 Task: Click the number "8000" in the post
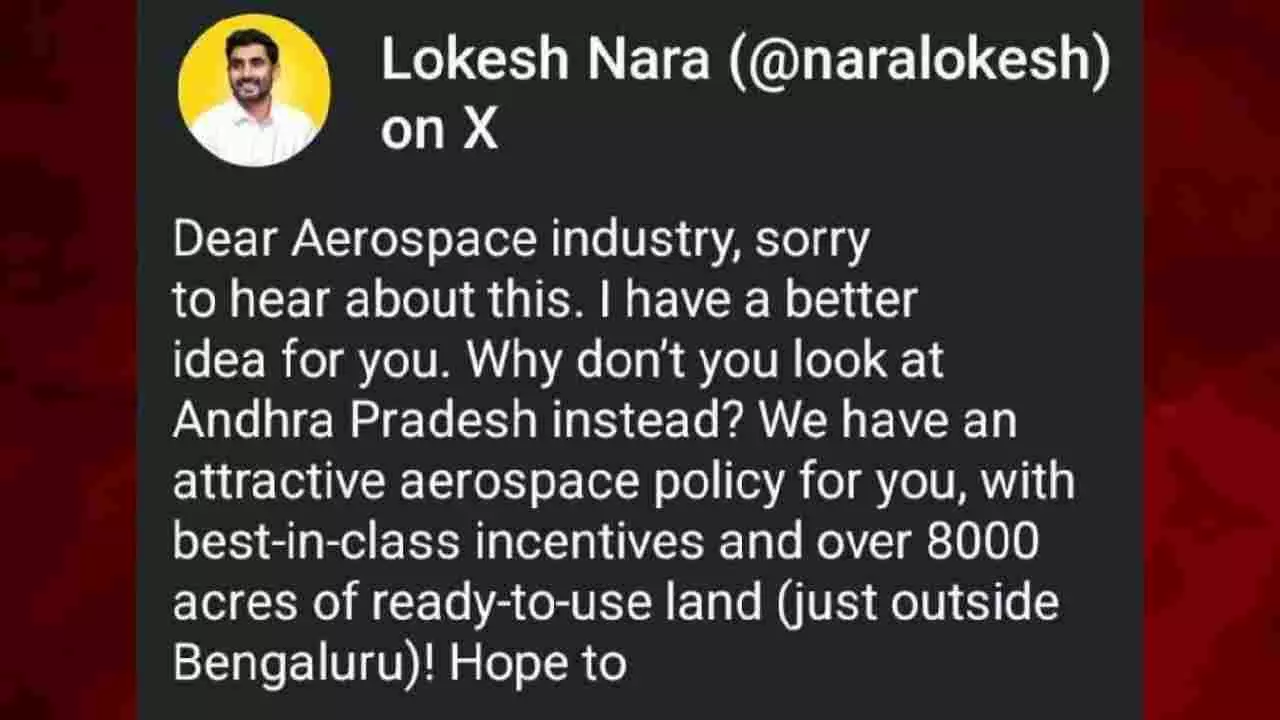pos(984,543)
